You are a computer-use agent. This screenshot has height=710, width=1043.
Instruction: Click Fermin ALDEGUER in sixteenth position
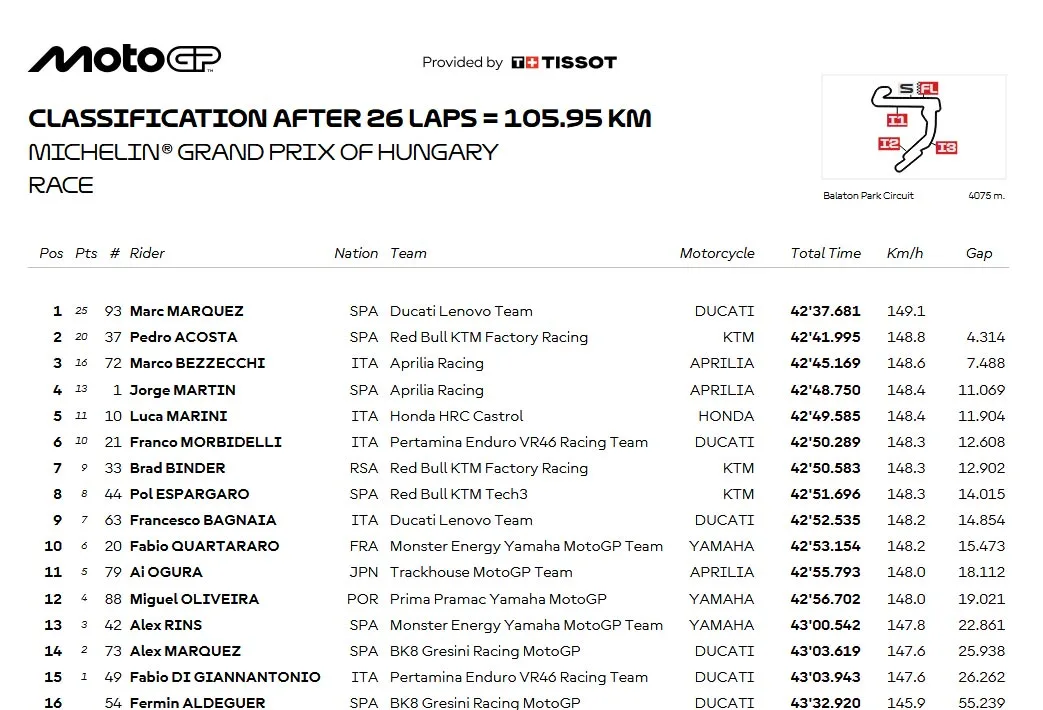click(x=198, y=703)
